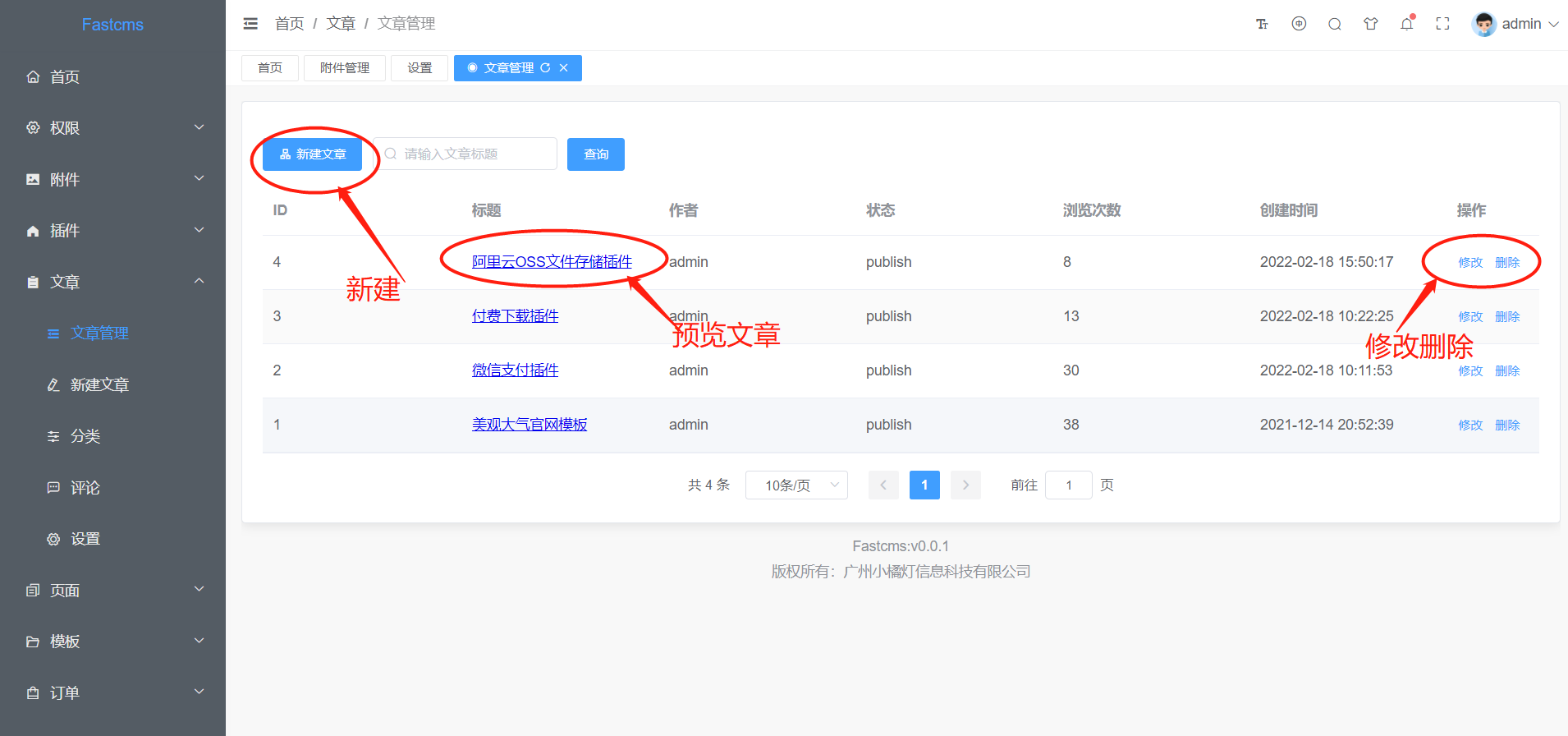Select 分类 in sidebar
The width and height of the screenshot is (1568, 736).
click(x=112, y=436)
